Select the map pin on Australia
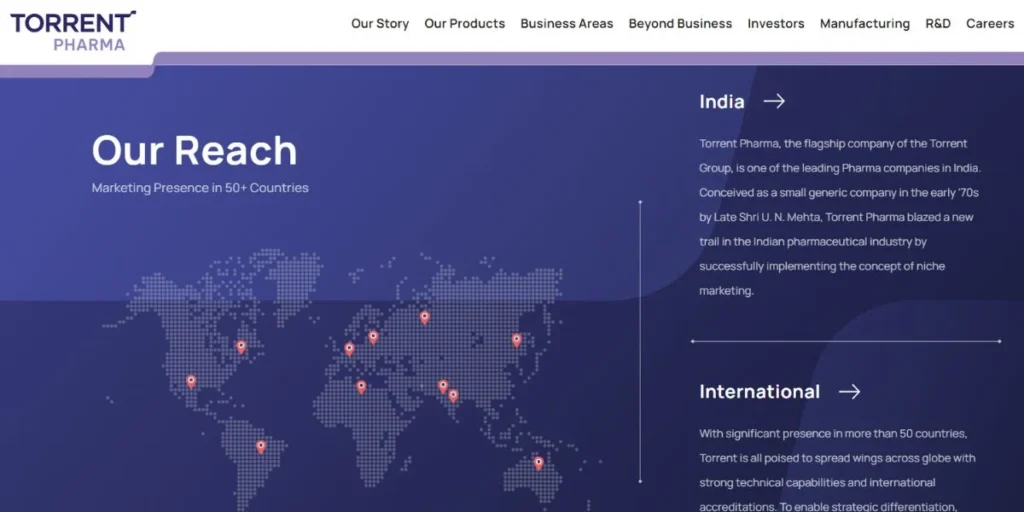The image size is (1024, 512). click(538, 462)
